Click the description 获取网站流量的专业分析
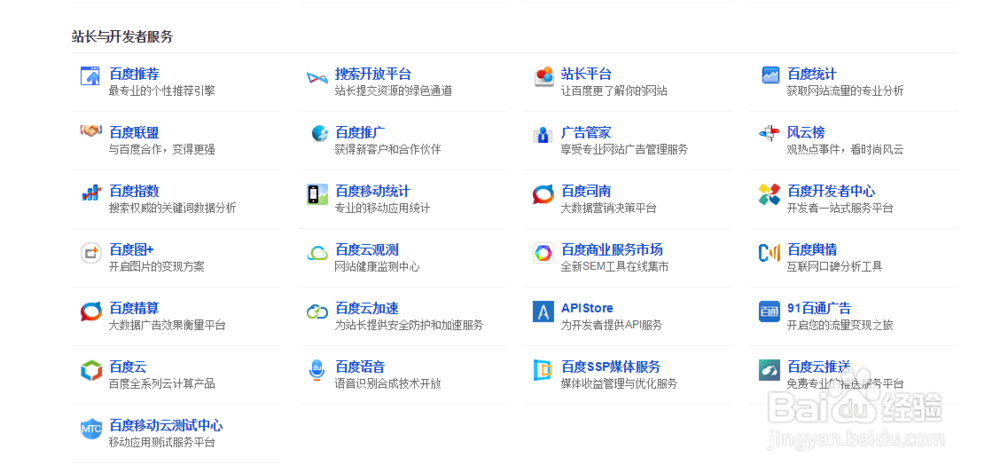Screen dimensions: 1000x473 (845, 91)
